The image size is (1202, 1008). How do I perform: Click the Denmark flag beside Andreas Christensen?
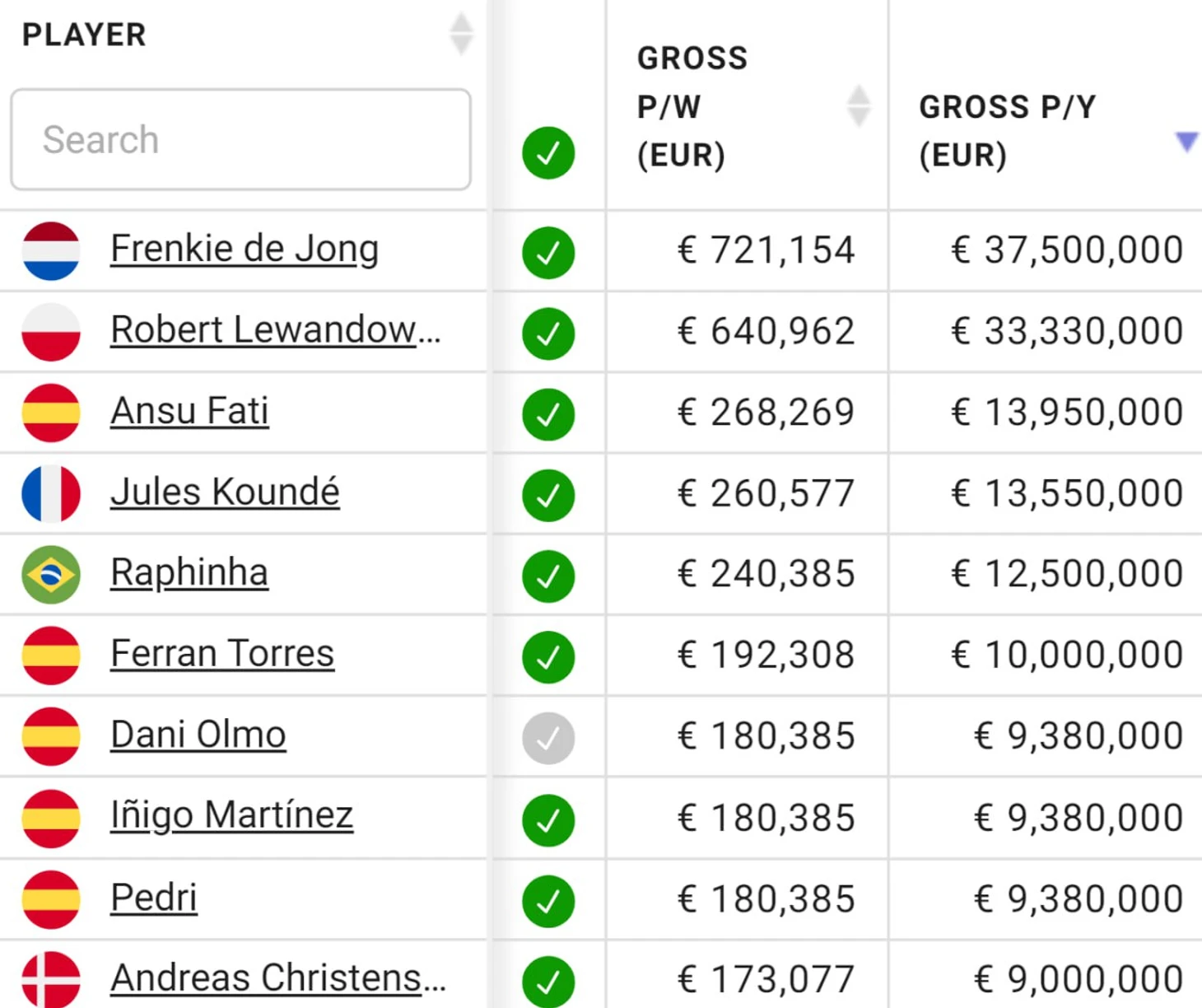pos(51,979)
